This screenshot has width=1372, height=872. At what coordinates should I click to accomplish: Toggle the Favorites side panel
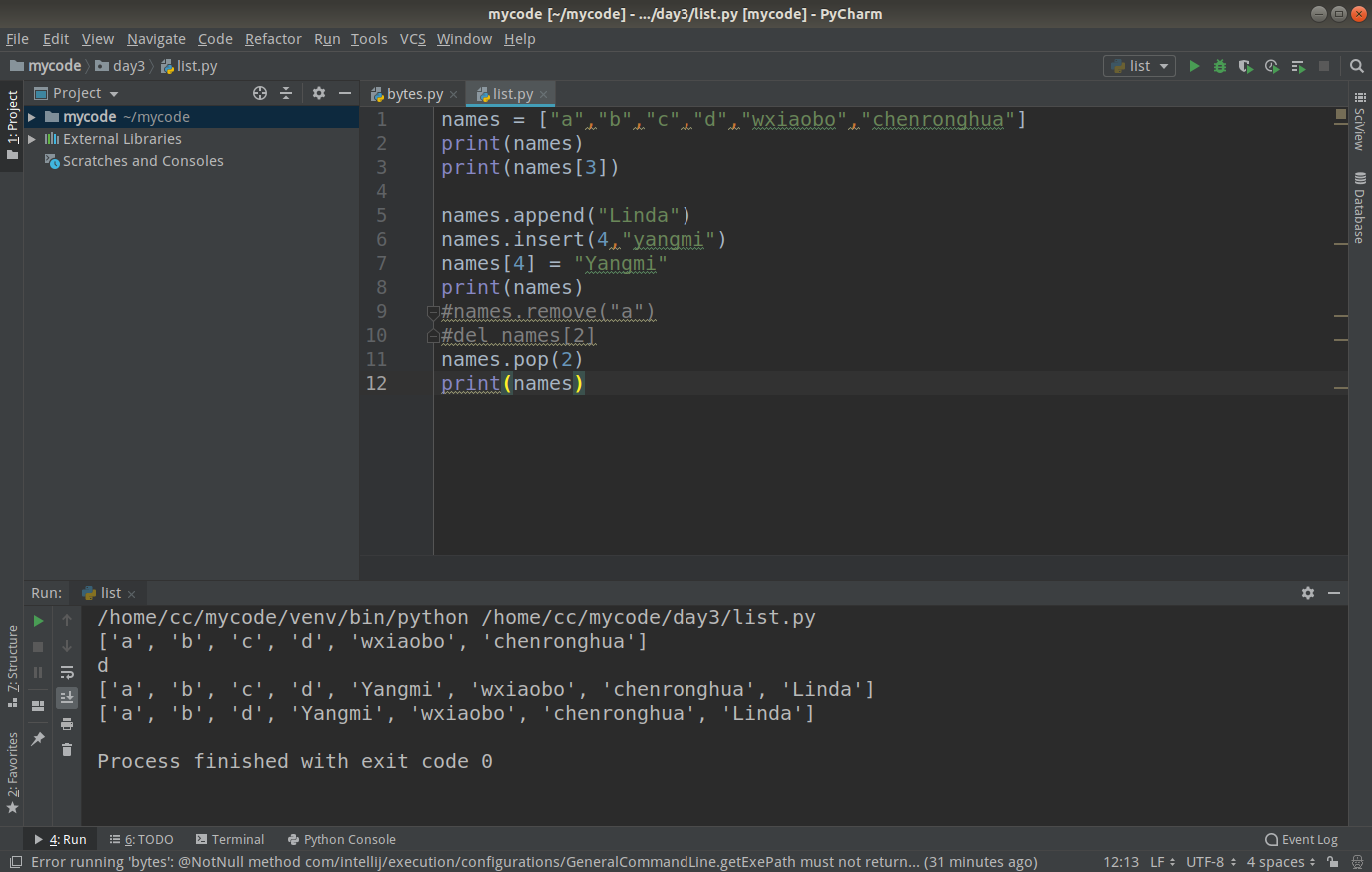(12, 773)
